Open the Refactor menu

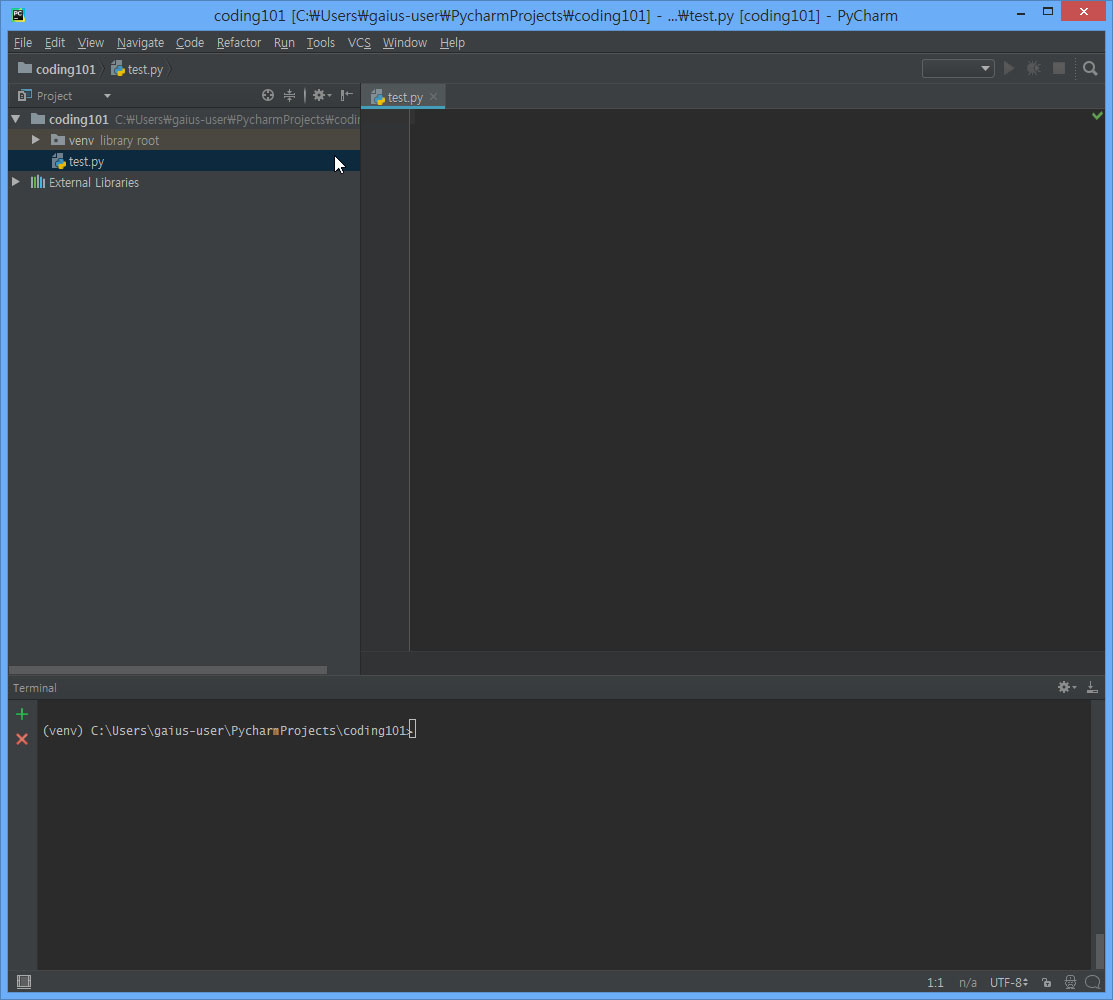pos(238,43)
